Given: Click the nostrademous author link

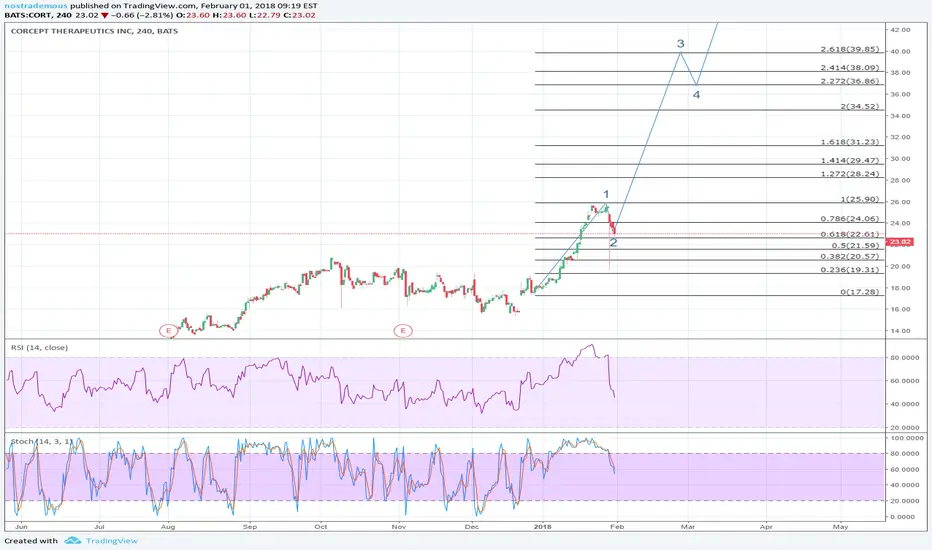Looking at the screenshot, I should pos(36,6).
